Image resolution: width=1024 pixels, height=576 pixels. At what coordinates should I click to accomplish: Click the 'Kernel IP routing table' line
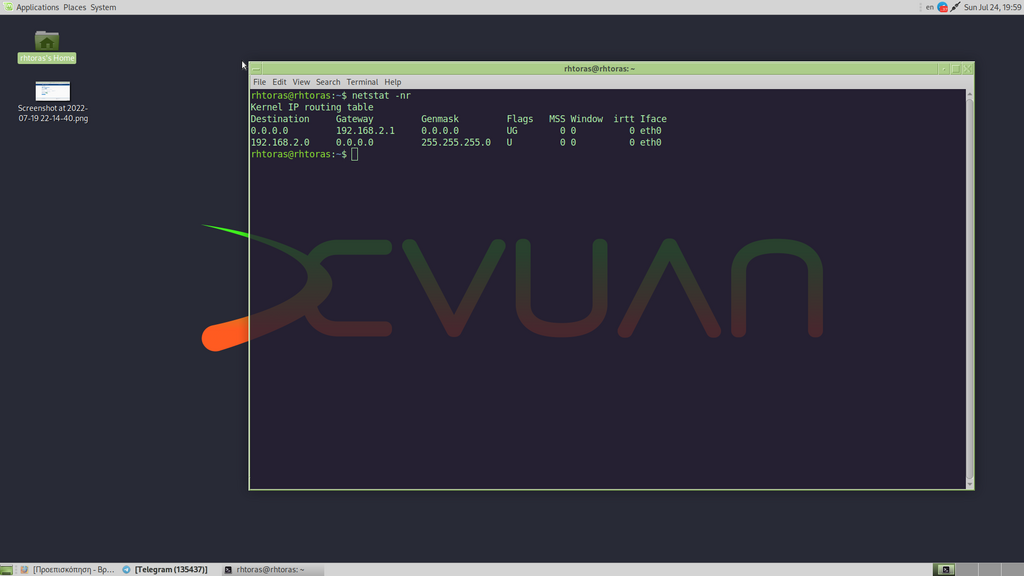[x=312, y=107]
